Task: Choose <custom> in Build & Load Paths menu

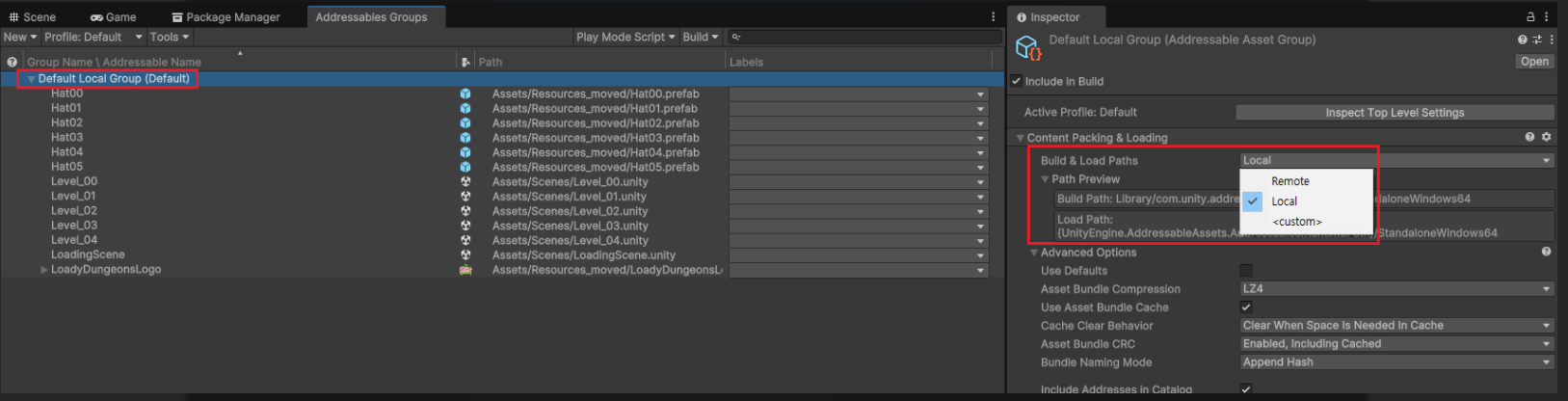Action: click(x=1306, y=222)
